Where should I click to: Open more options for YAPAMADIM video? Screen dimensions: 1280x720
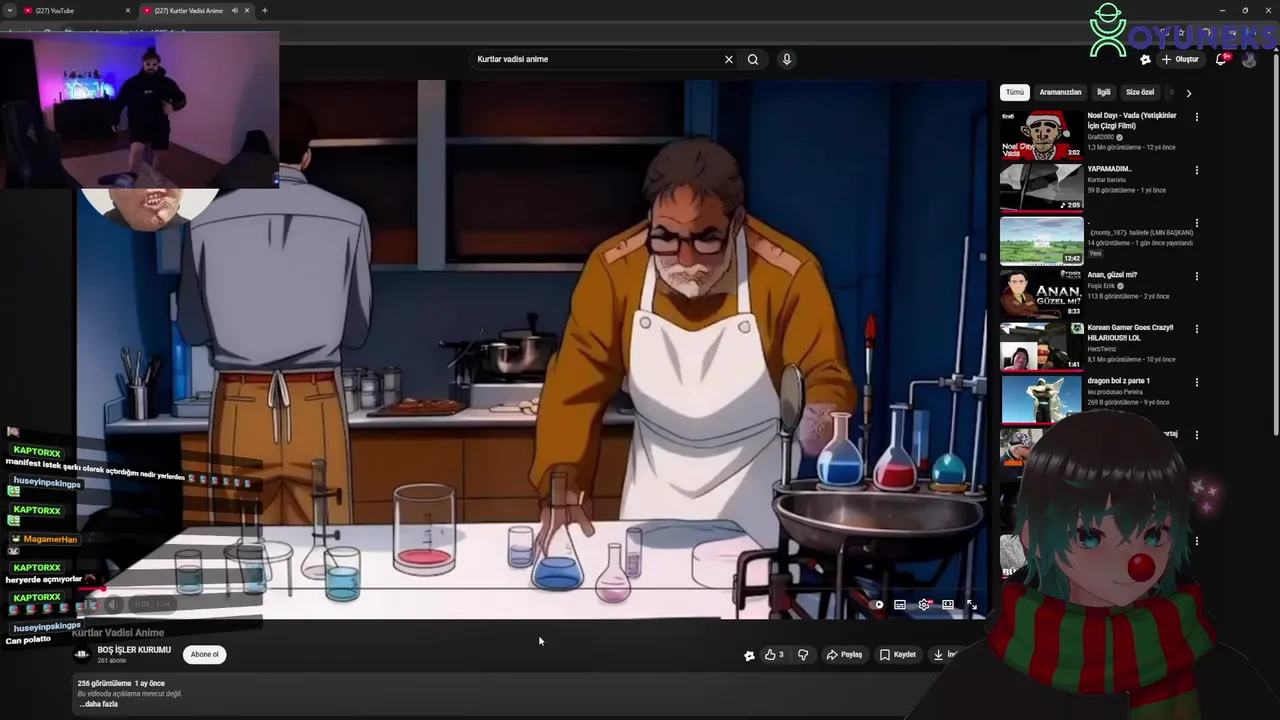click(x=1197, y=170)
